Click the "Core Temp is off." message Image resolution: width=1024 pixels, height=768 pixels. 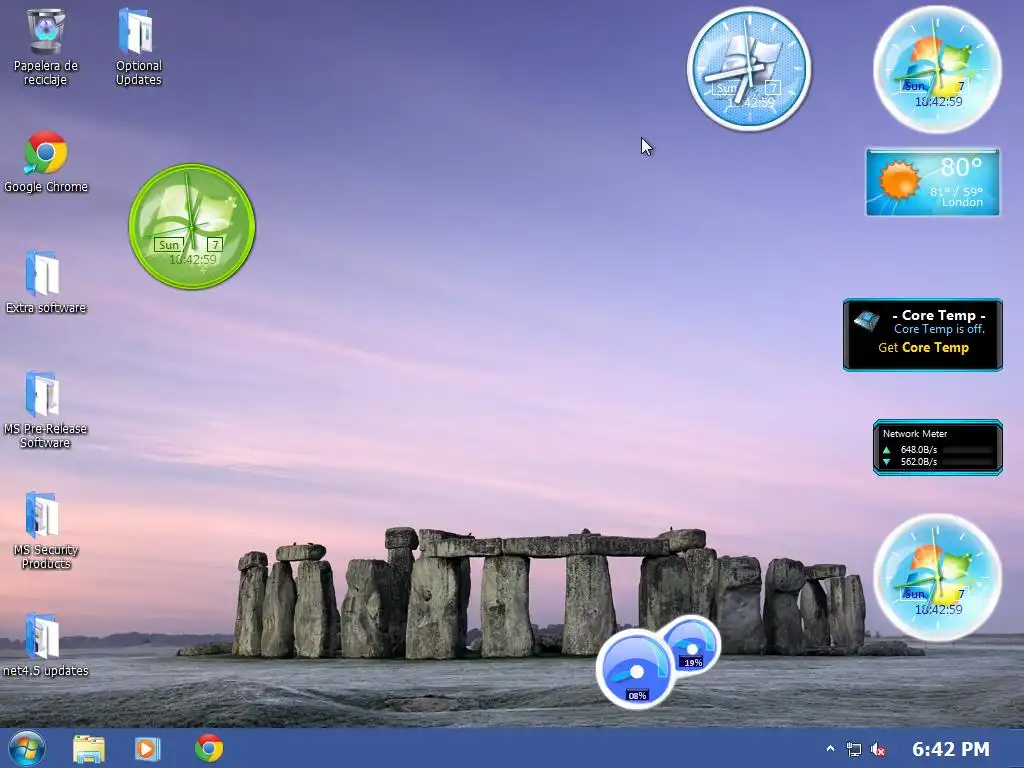[939, 329]
